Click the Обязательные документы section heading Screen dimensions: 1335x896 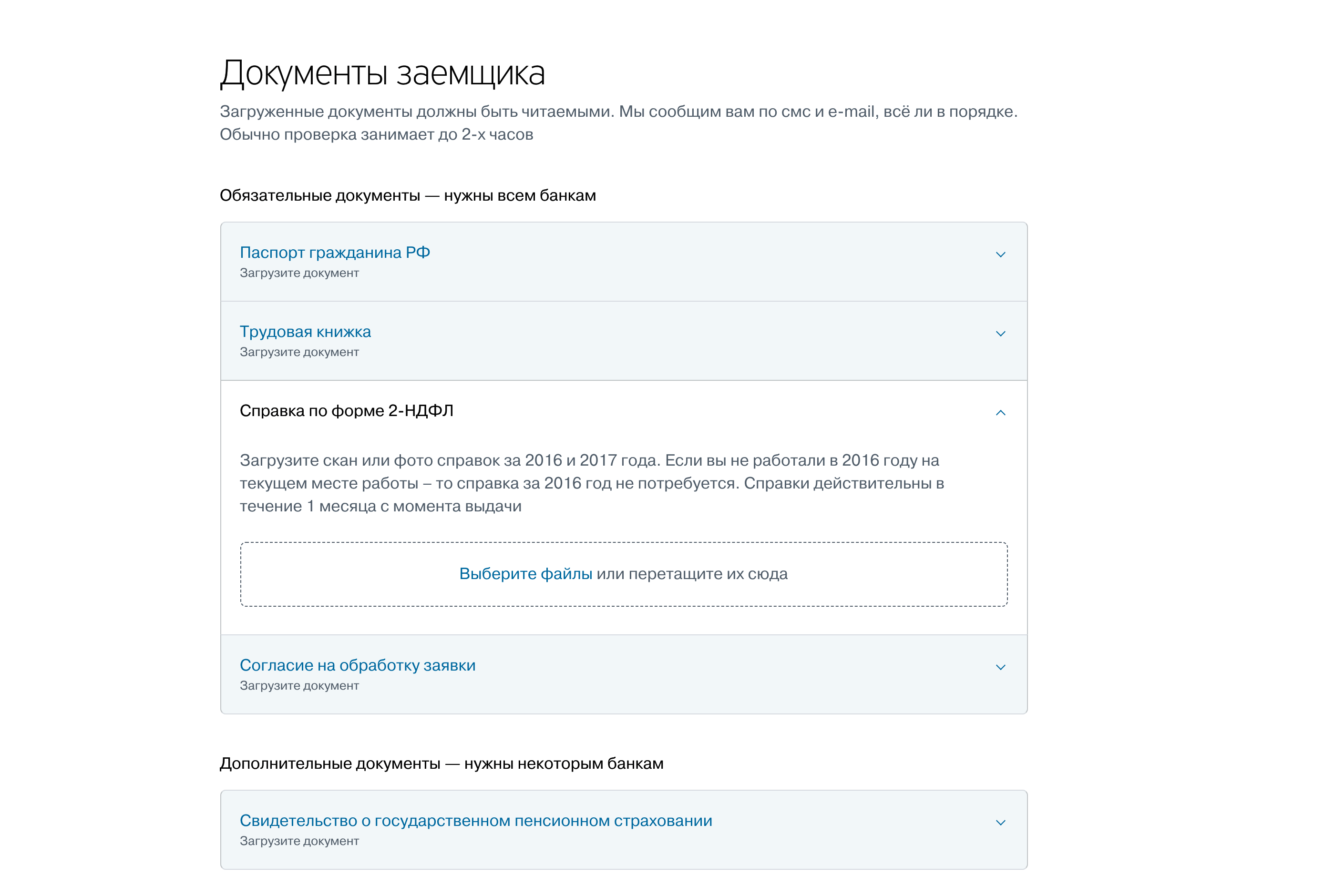tap(408, 195)
